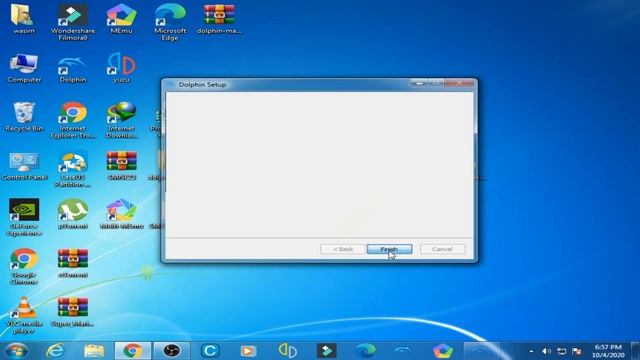Click the Finish button in Dolphin Setup
640x360 pixels.
(x=389, y=249)
